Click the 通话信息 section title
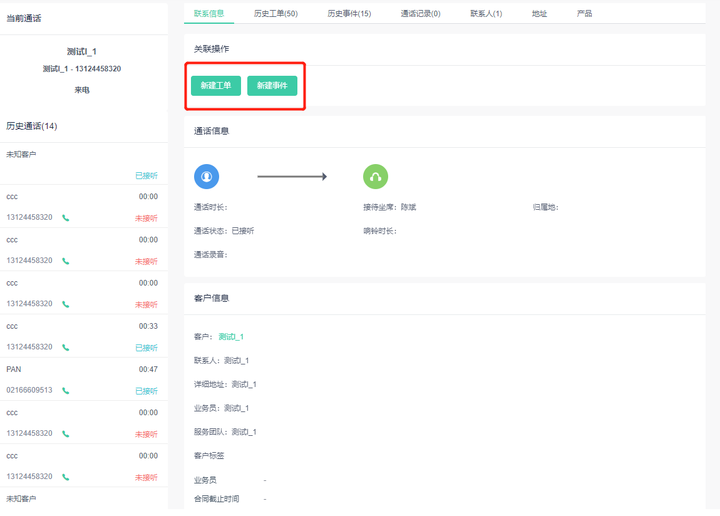The width and height of the screenshot is (720, 516). coord(211,131)
